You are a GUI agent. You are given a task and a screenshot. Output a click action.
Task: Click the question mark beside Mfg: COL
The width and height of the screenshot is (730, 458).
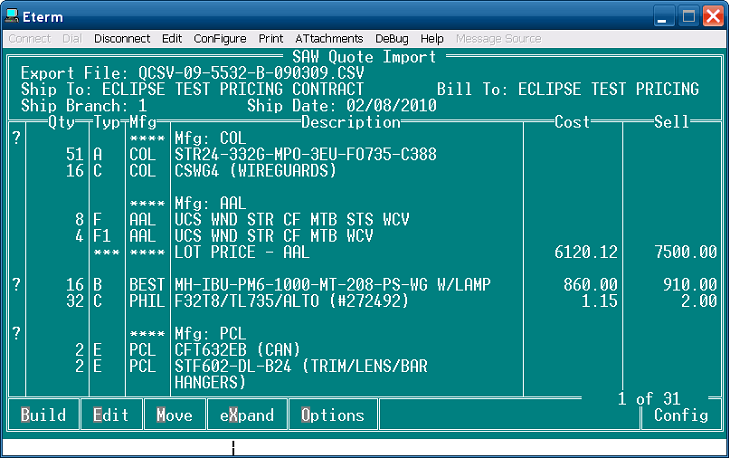pyautogui.click(x=16, y=138)
